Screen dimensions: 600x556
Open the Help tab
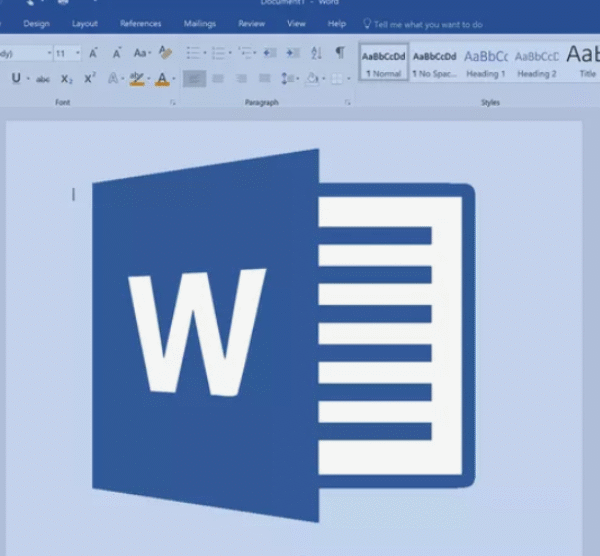pos(337,24)
